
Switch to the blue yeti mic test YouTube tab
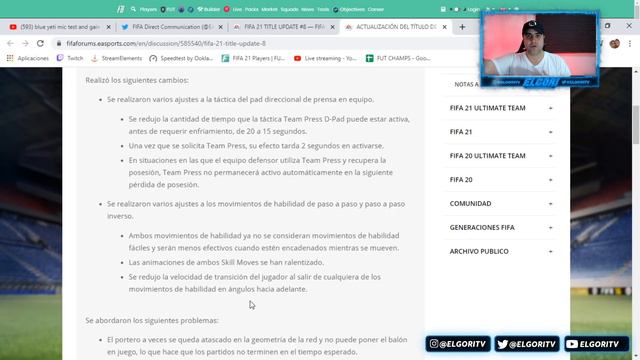pyautogui.click(x=59, y=27)
